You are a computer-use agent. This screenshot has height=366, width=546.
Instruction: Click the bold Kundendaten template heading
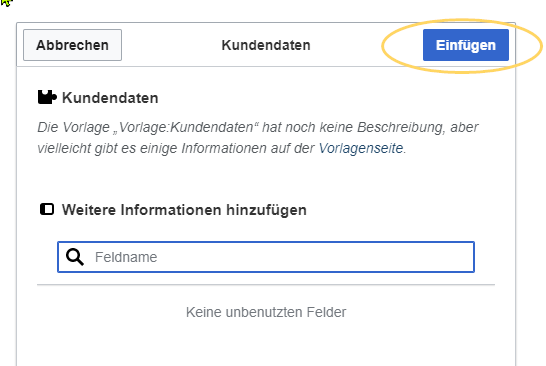coord(110,98)
